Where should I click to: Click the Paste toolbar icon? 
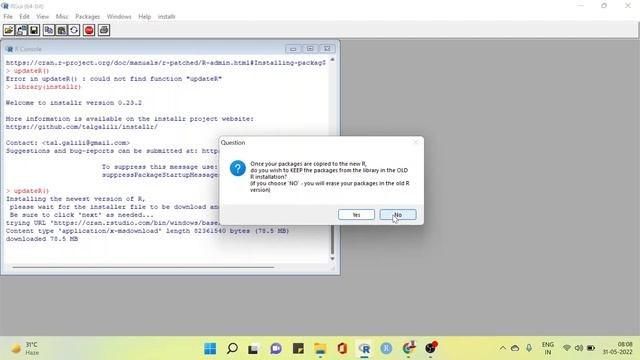point(61,30)
